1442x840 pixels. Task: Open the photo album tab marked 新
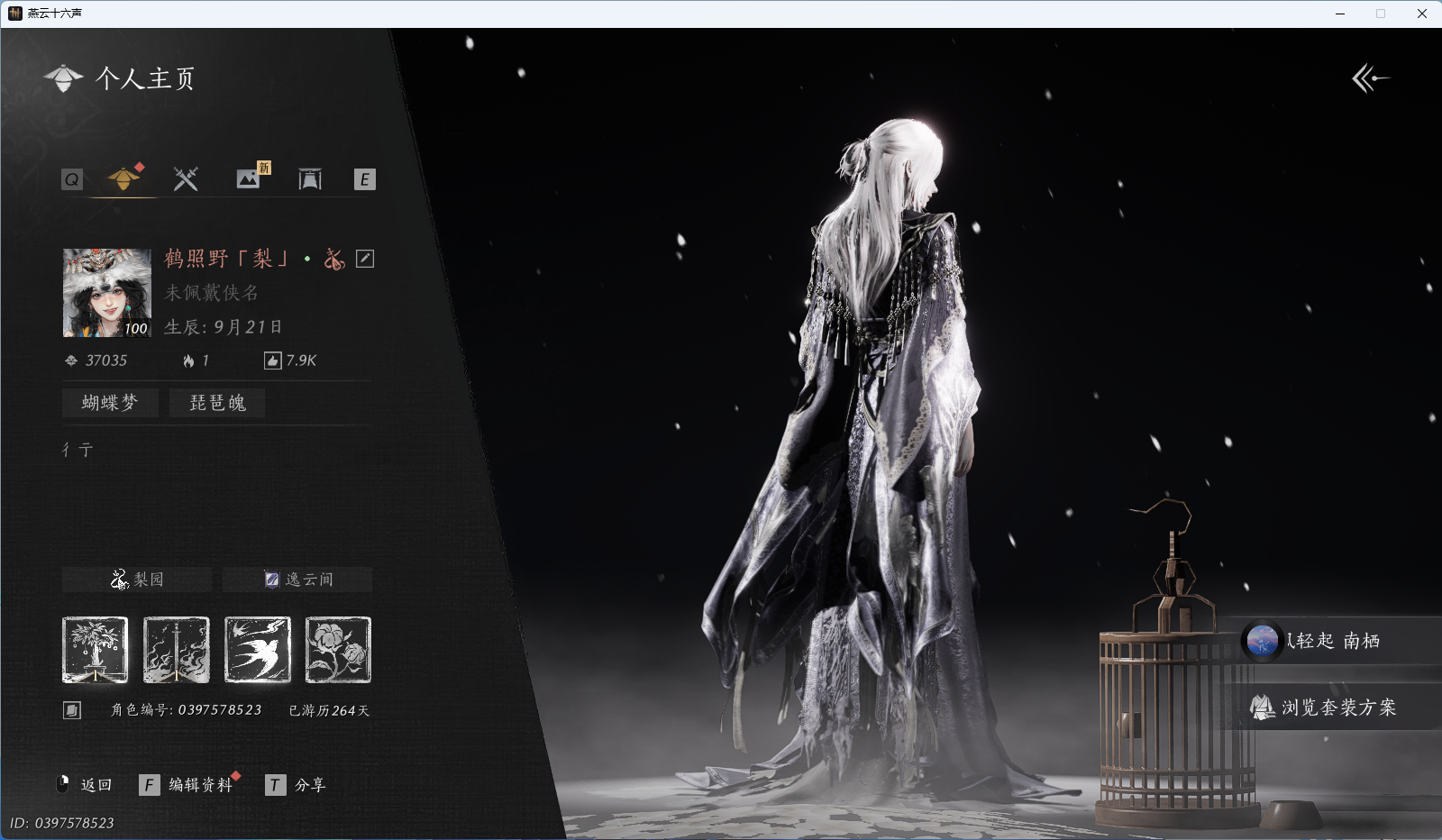(249, 178)
